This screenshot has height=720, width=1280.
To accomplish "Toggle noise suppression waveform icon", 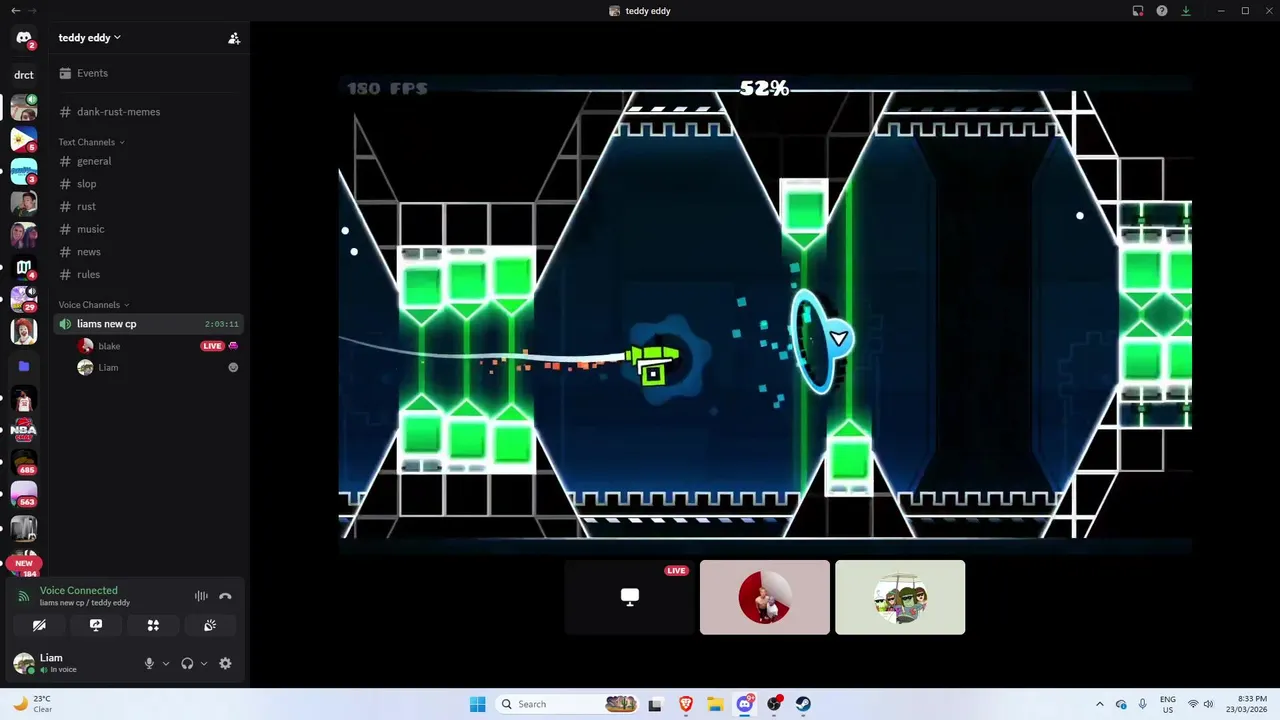I will [201, 596].
